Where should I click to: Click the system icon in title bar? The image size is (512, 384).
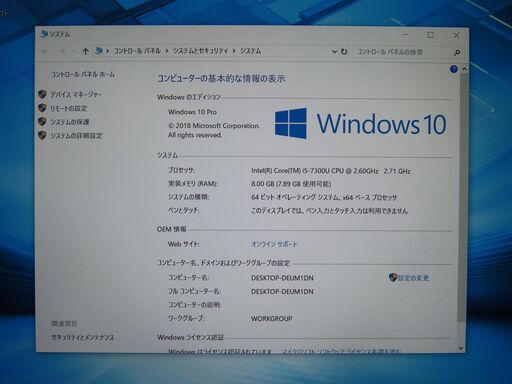44,34
